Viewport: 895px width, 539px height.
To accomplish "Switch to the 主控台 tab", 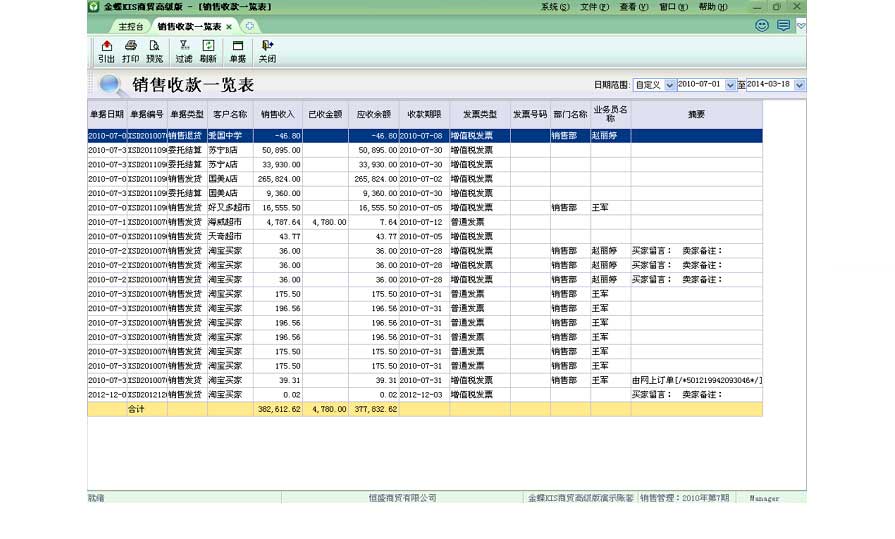I will [129, 27].
